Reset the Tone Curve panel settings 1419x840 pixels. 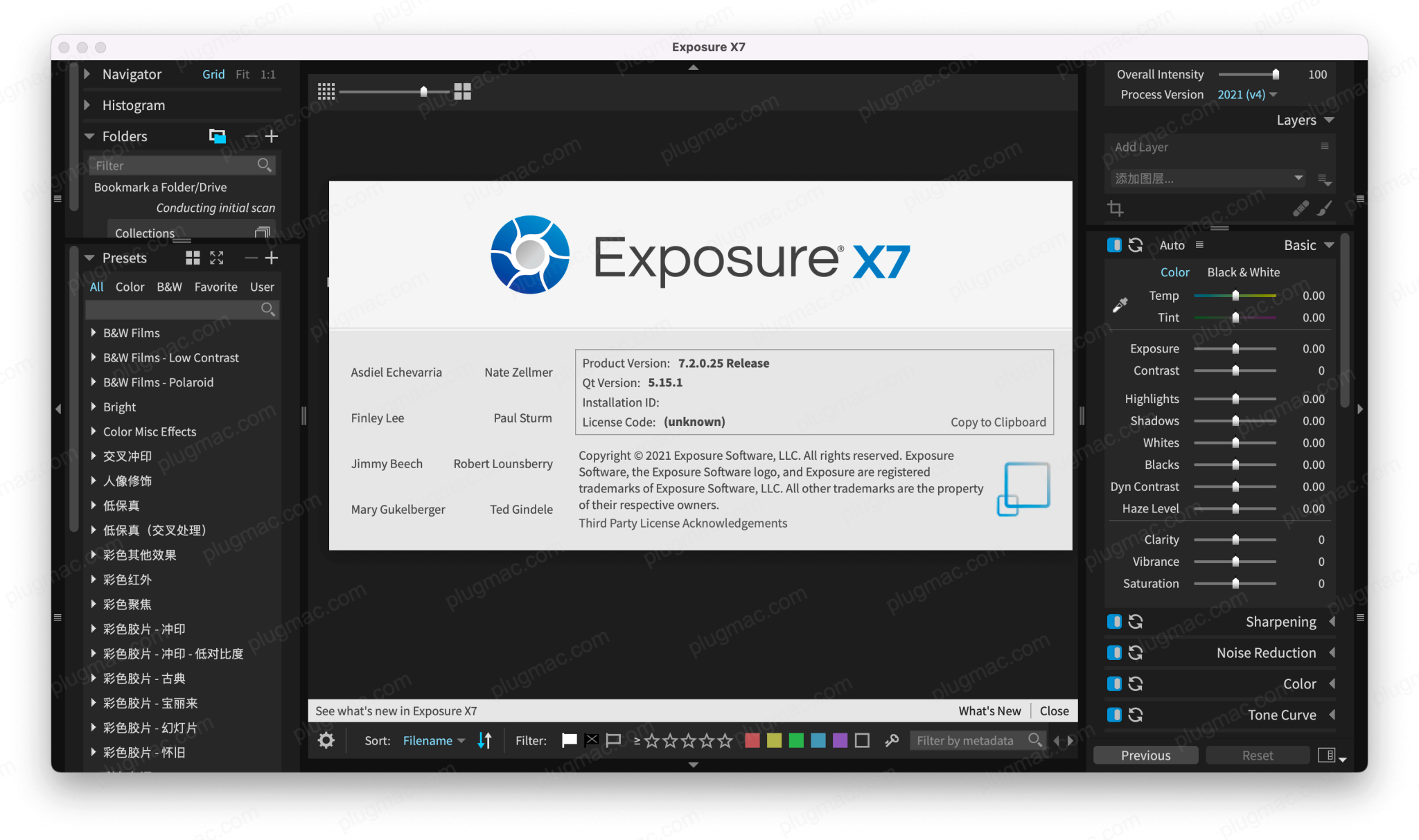click(1136, 715)
